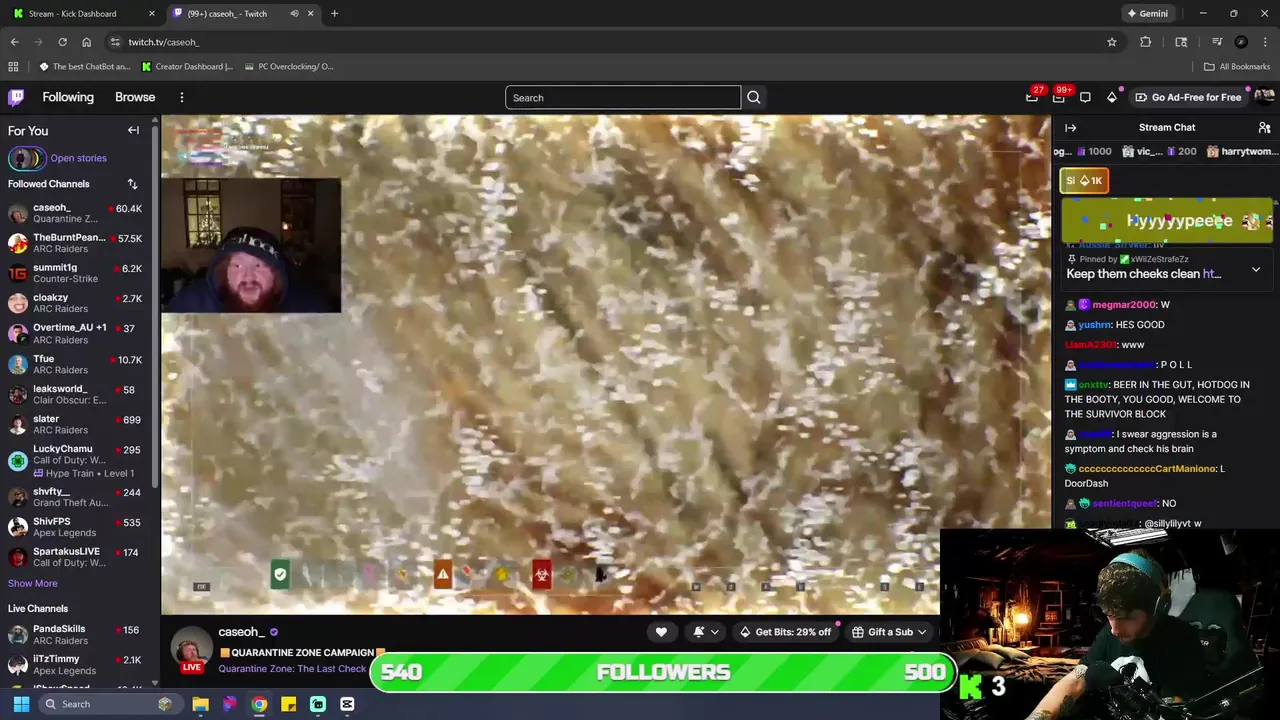Select SpartakusLIVE channel in sidebar
This screenshot has height=720, width=1280.
(x=76, y=557)
